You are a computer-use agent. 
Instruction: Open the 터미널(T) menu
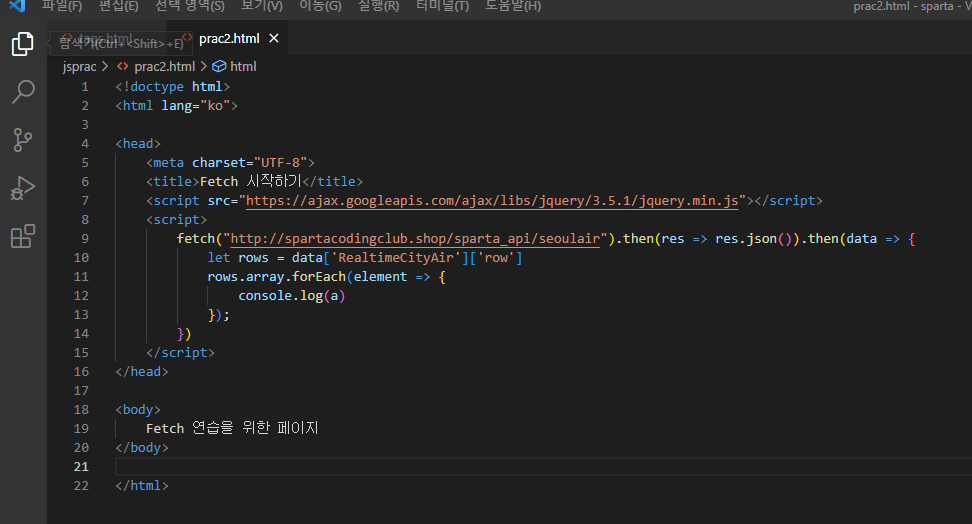(x=442, y=6)
